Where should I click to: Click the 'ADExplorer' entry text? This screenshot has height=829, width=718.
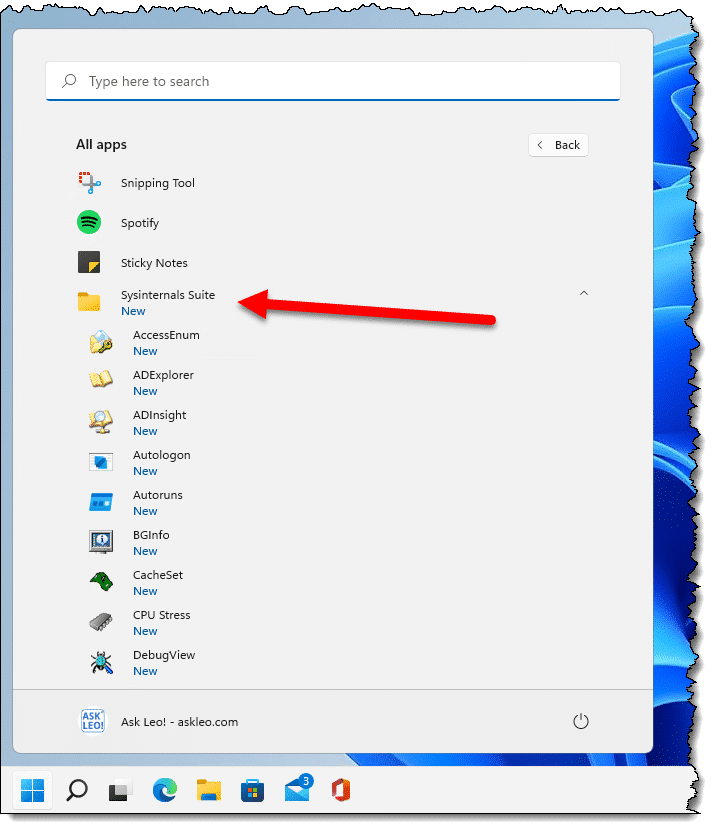(x=163, y=375)
